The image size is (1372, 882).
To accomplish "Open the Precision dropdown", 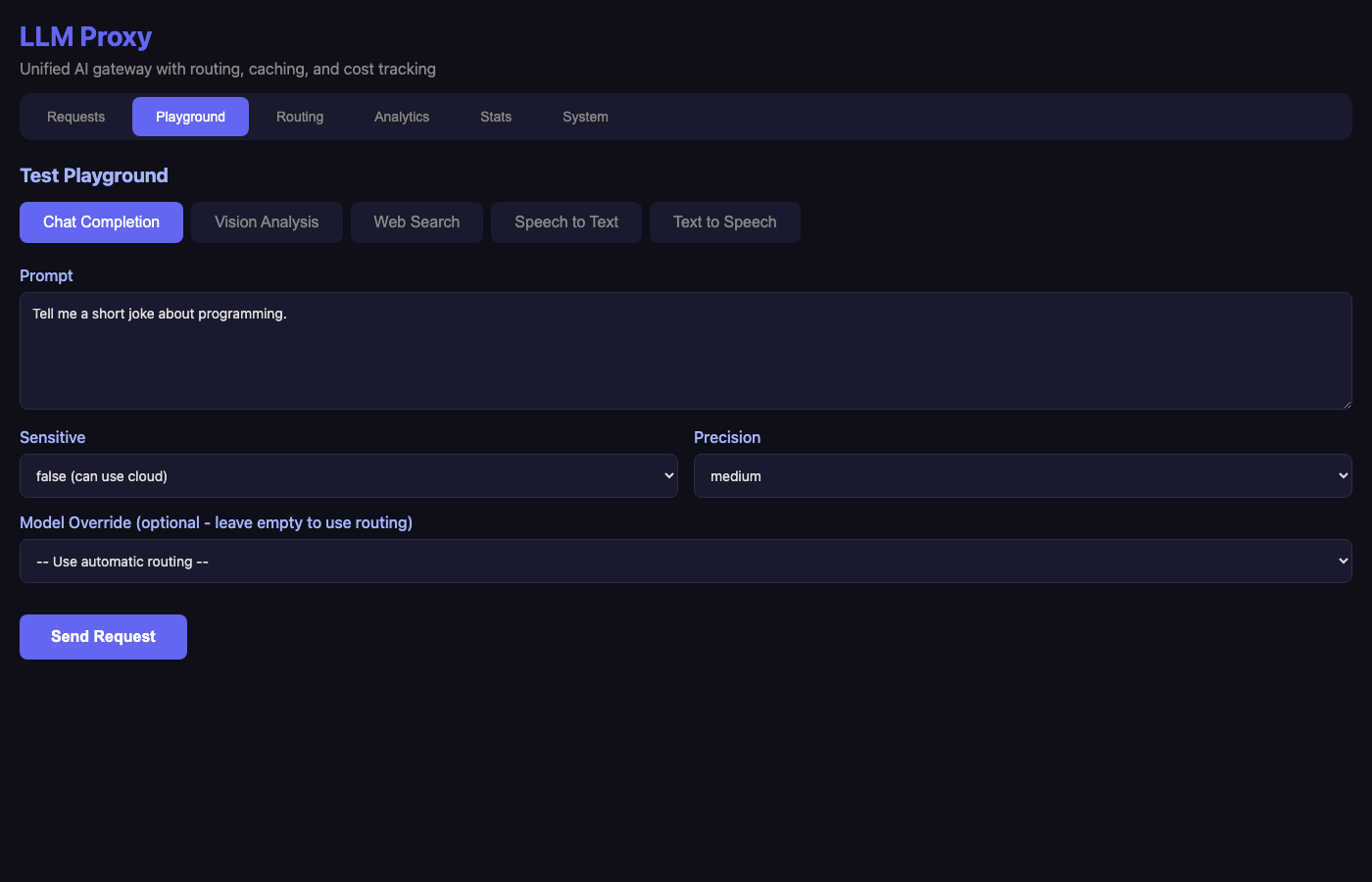I will (x=1022, y=476).
